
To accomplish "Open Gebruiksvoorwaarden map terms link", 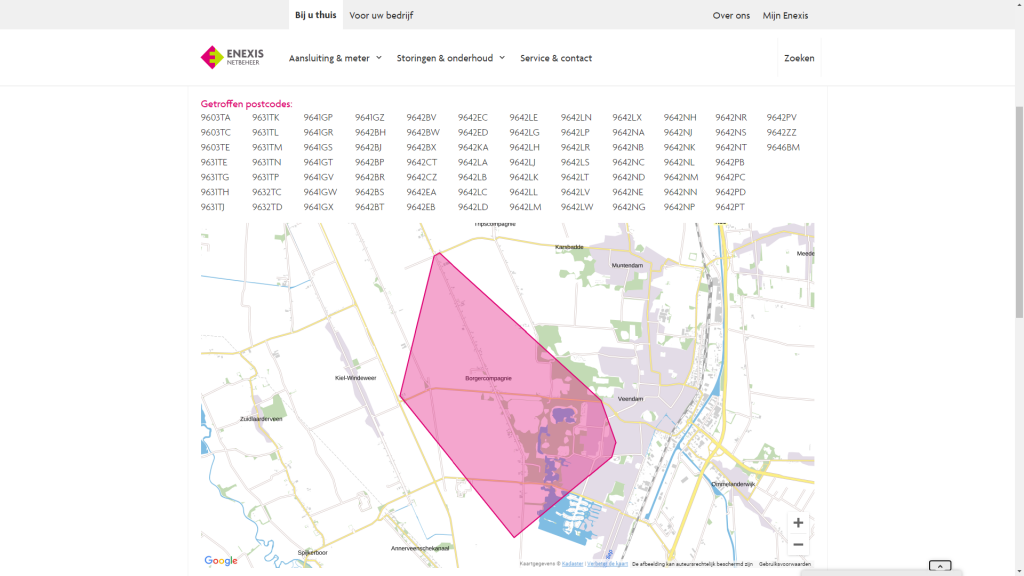I will 785,564.
